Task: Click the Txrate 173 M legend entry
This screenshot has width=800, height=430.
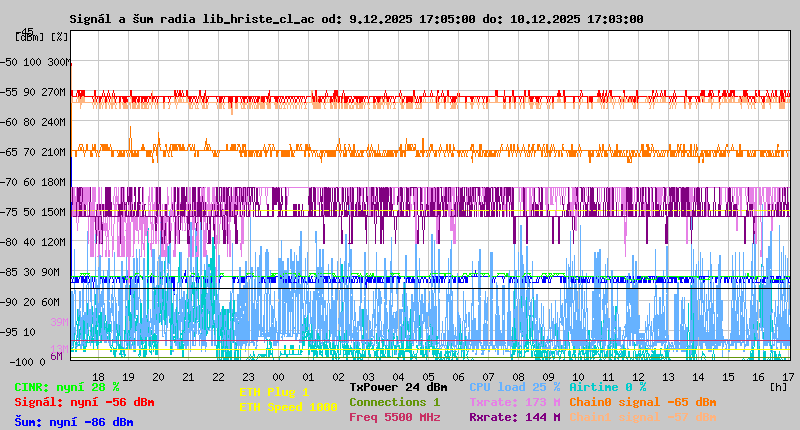Action: click(514, 402)
